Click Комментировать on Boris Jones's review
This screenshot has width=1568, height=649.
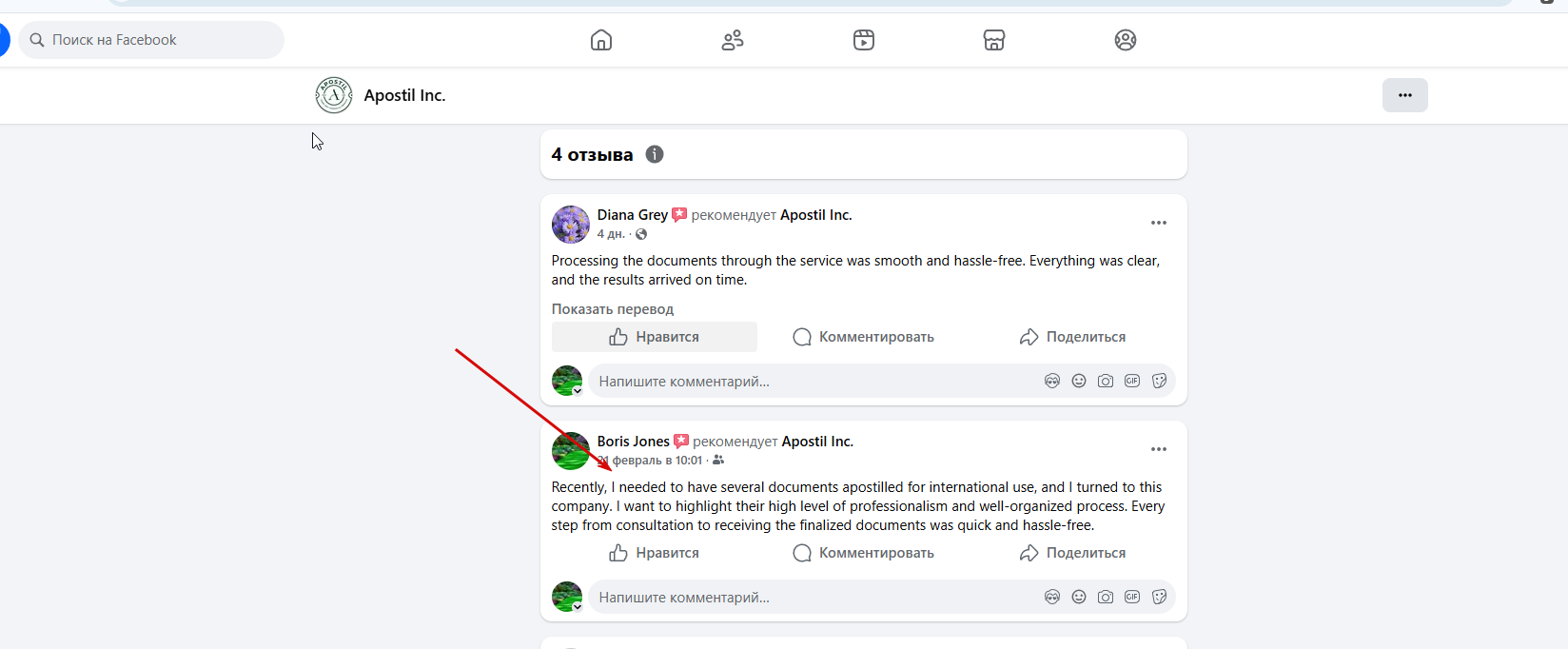[x=864, y=553]
